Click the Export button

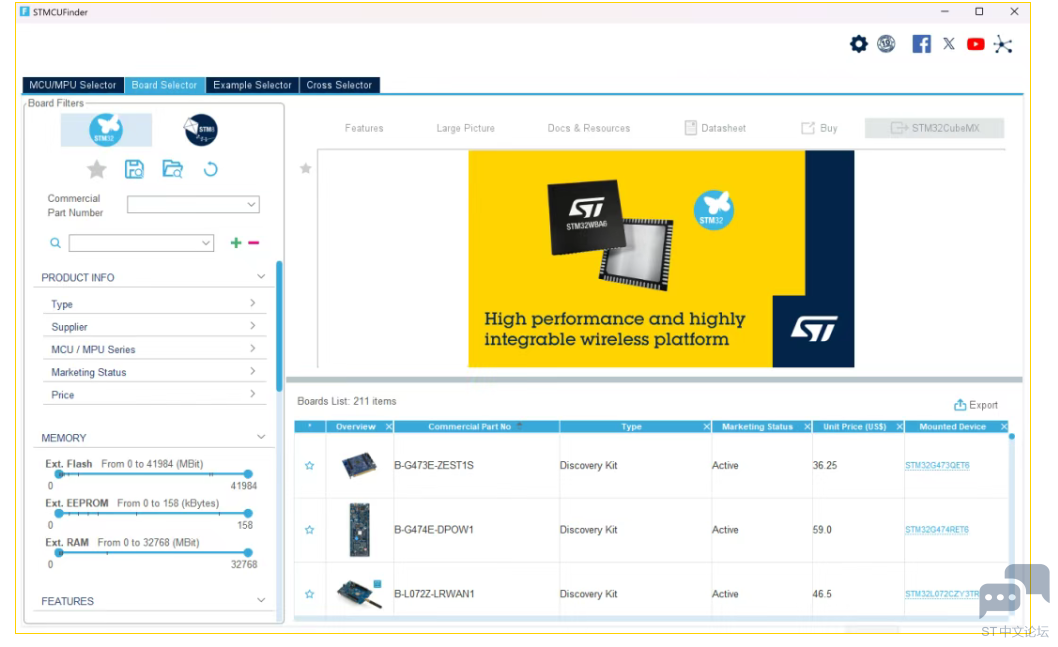coord(976,405)
